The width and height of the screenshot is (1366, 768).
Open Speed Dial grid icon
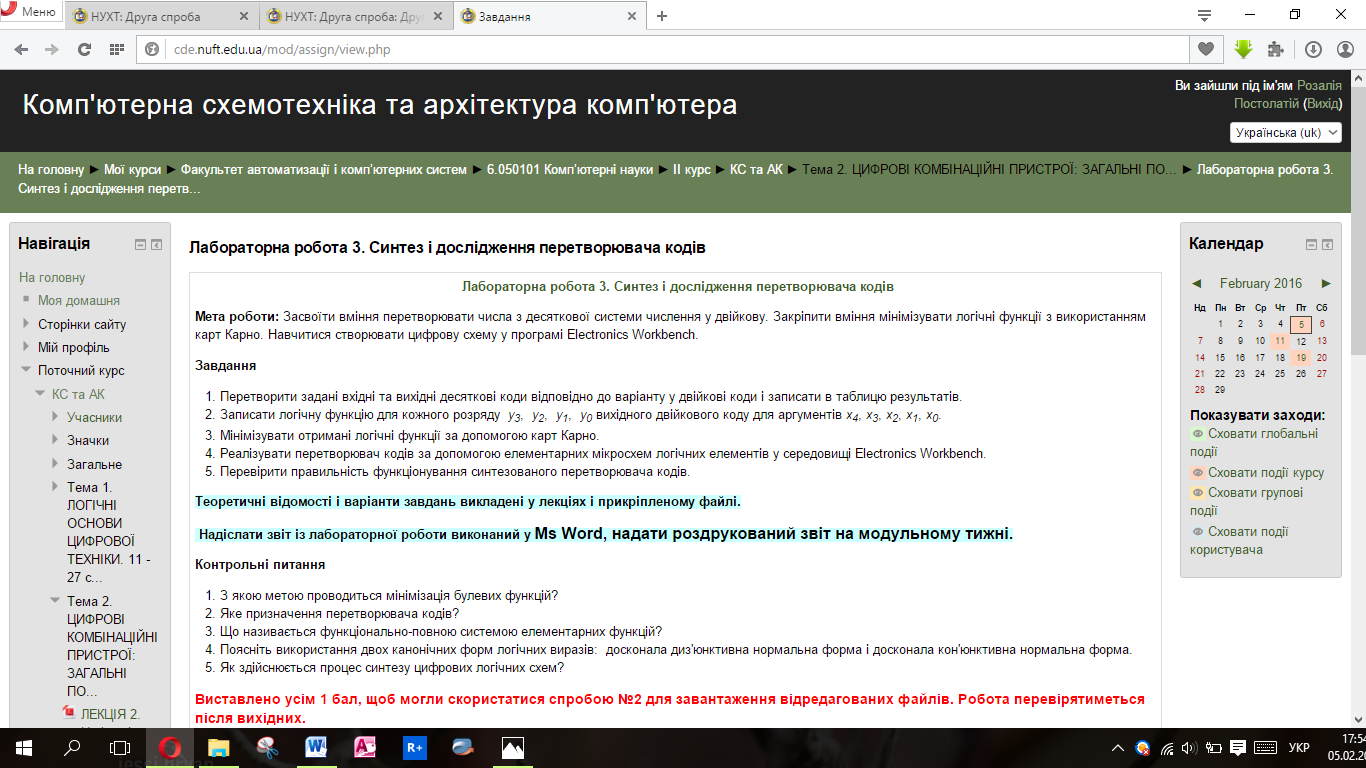pos(117,49)
